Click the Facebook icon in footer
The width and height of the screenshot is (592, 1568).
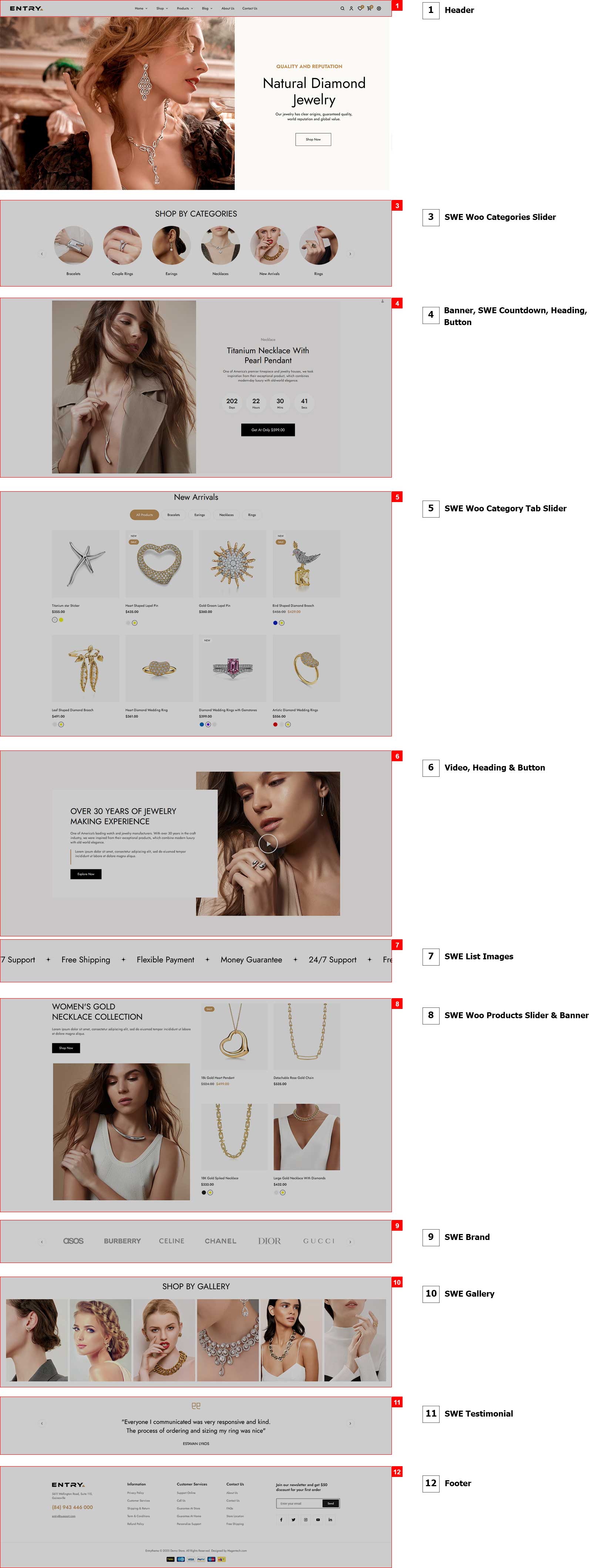point(281,1519)
